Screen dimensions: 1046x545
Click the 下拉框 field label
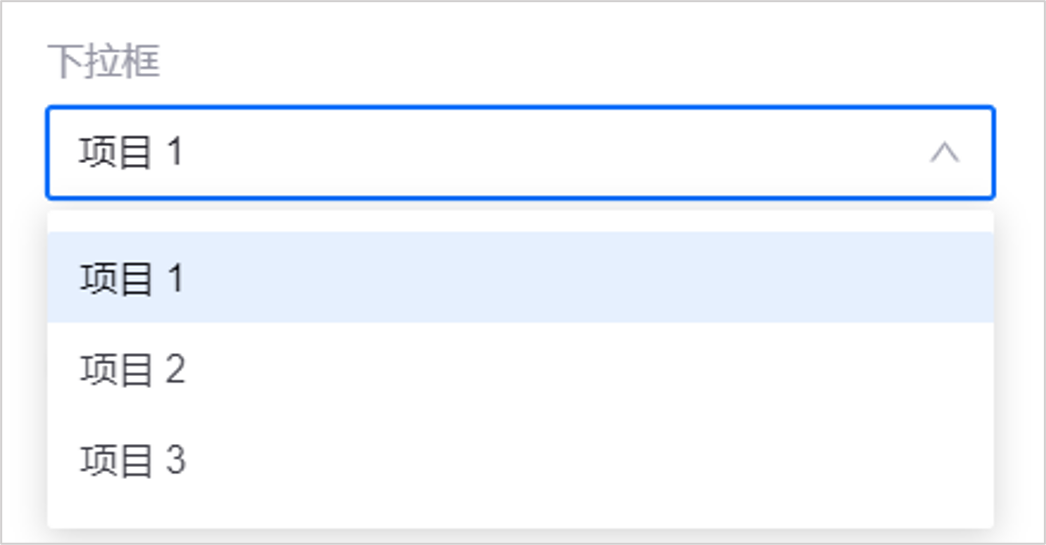pyautogui.click(x=104, y=63)
